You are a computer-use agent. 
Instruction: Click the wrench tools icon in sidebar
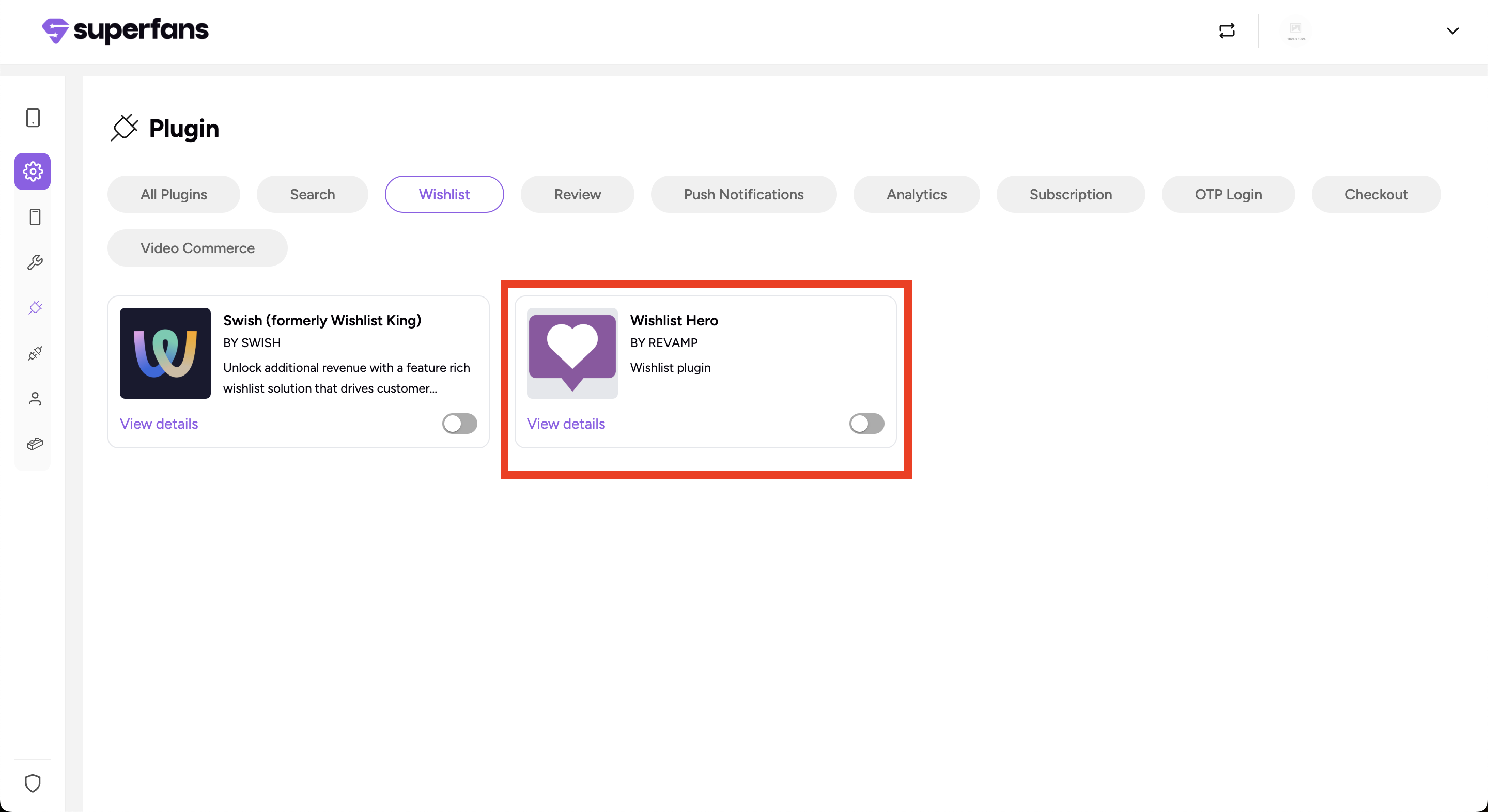point(35,262)
